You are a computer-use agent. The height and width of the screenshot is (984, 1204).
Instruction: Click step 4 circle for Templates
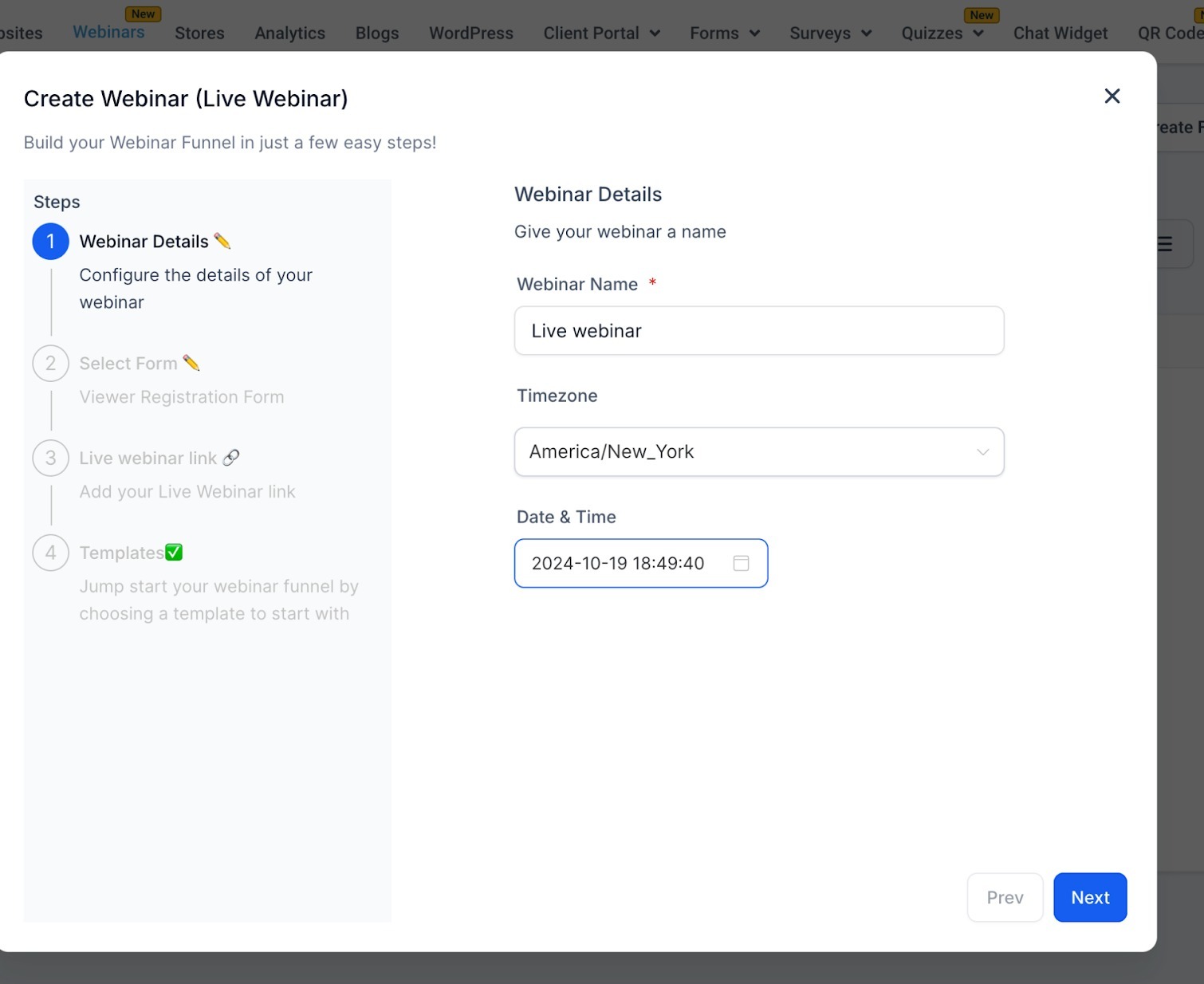tap(51, 553)
